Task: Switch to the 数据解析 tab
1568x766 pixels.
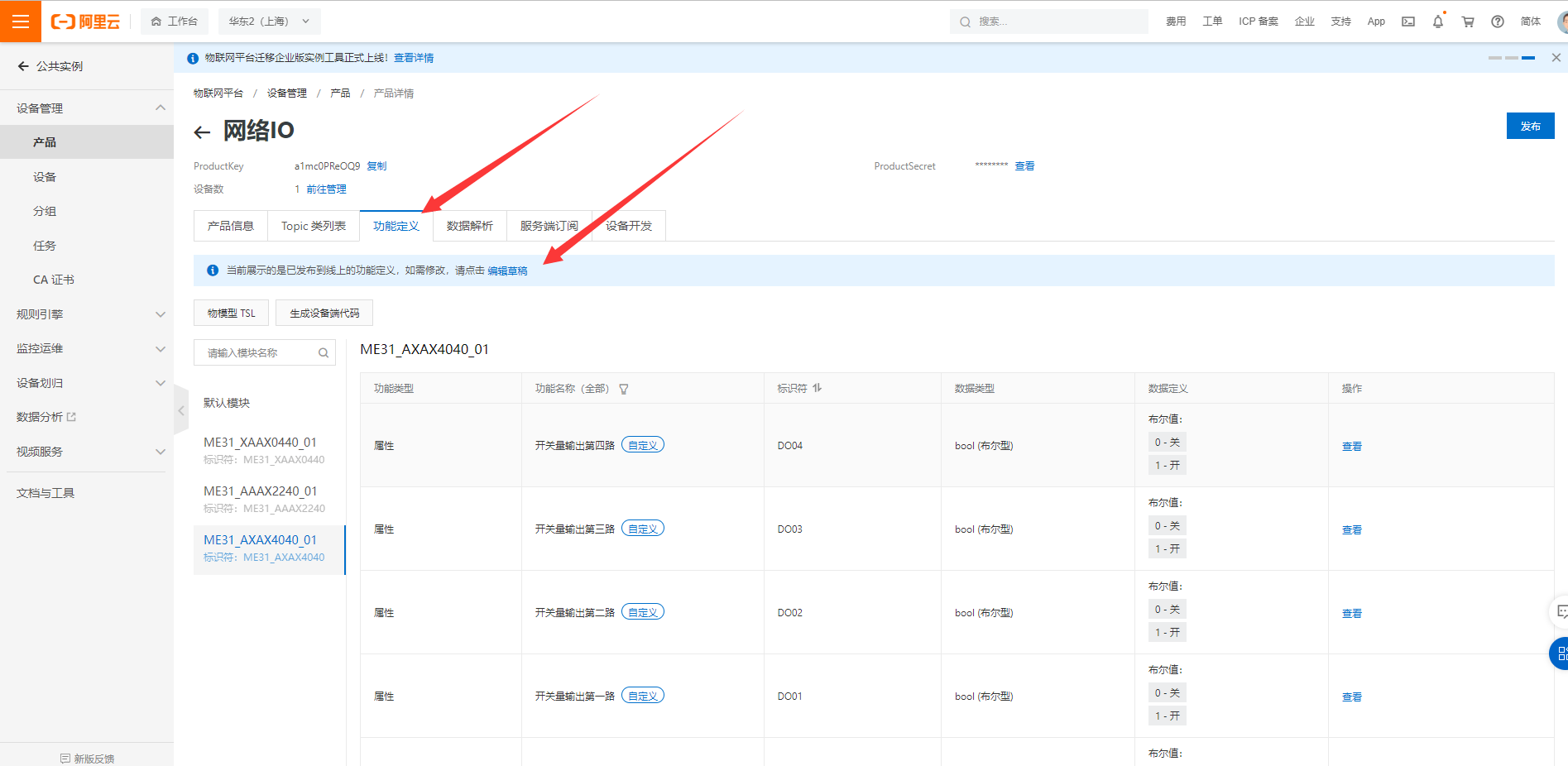Action: coord(470,226)
